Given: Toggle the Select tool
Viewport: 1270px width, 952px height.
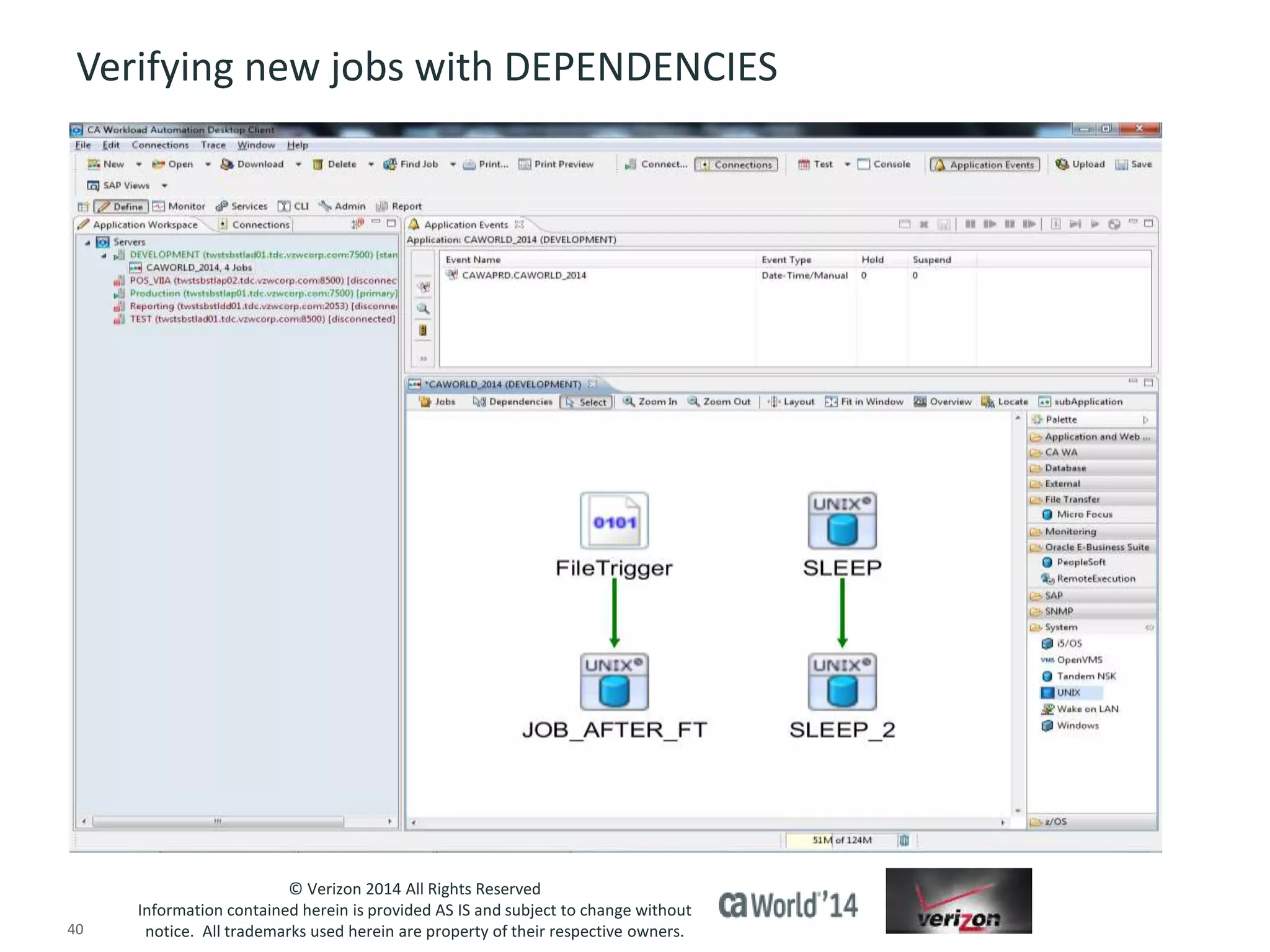Looking at the screenshot, I should (586, 402).
